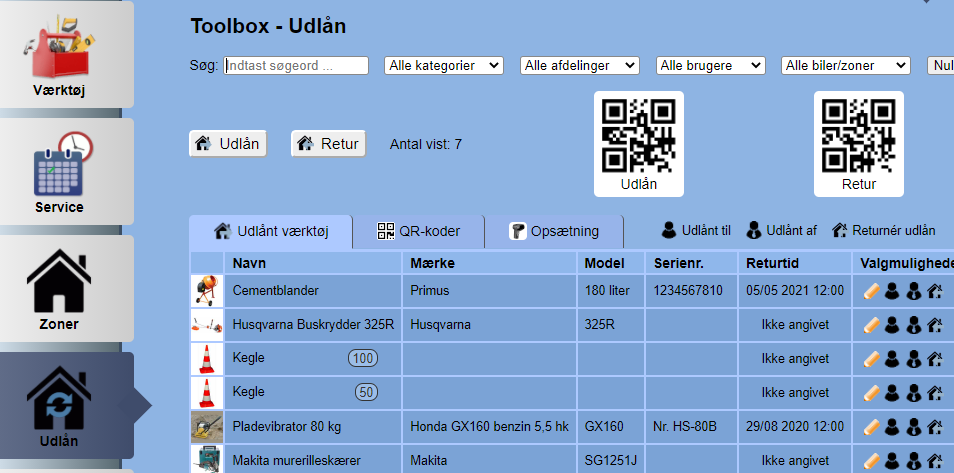This screenshot has height=473, width=954.
Task: Return the Makita murerilleskærer loan
Action: 935,461
